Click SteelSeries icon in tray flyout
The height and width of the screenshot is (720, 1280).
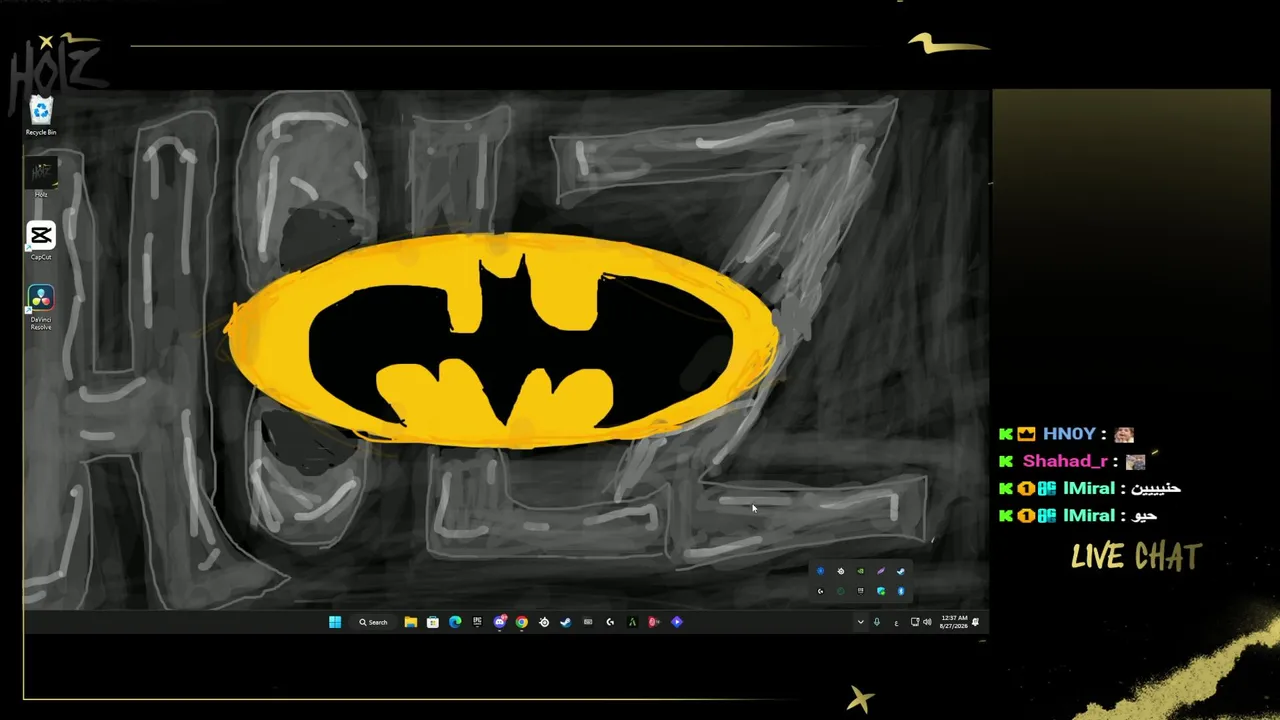coord(841,571)
